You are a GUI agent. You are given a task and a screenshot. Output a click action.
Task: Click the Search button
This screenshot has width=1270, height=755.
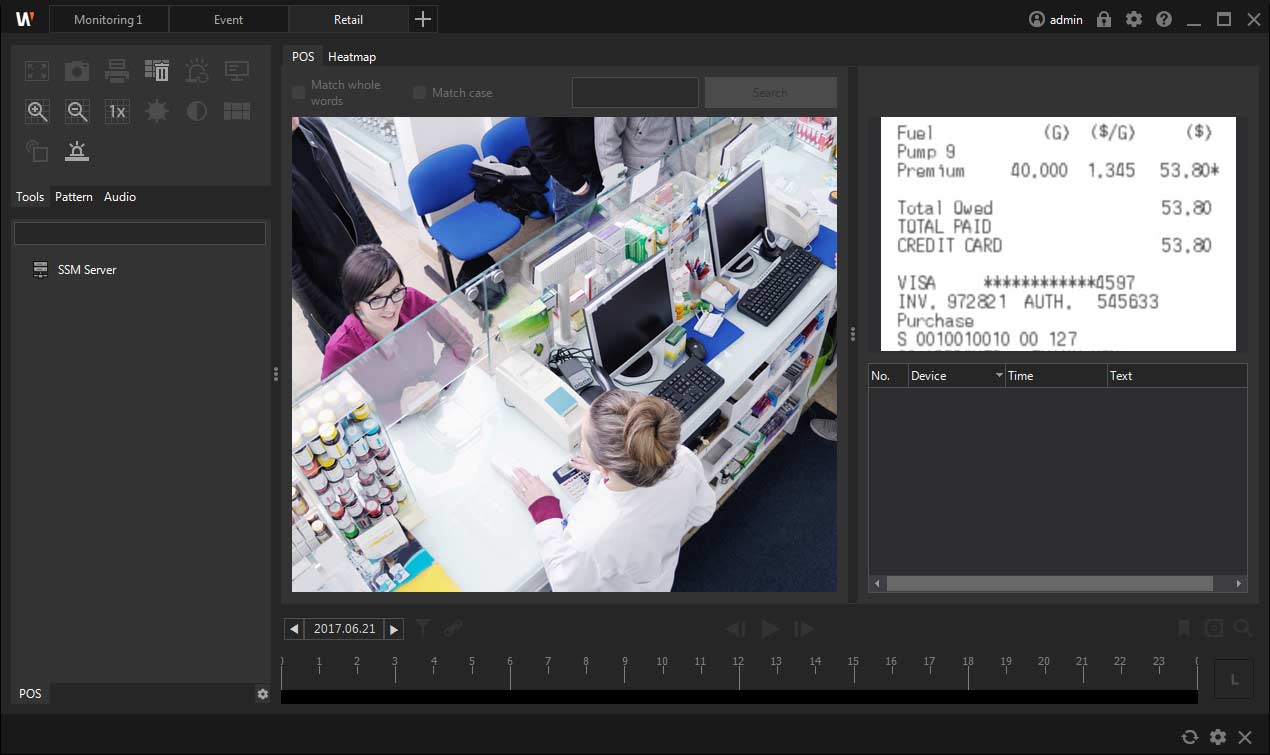770,93
